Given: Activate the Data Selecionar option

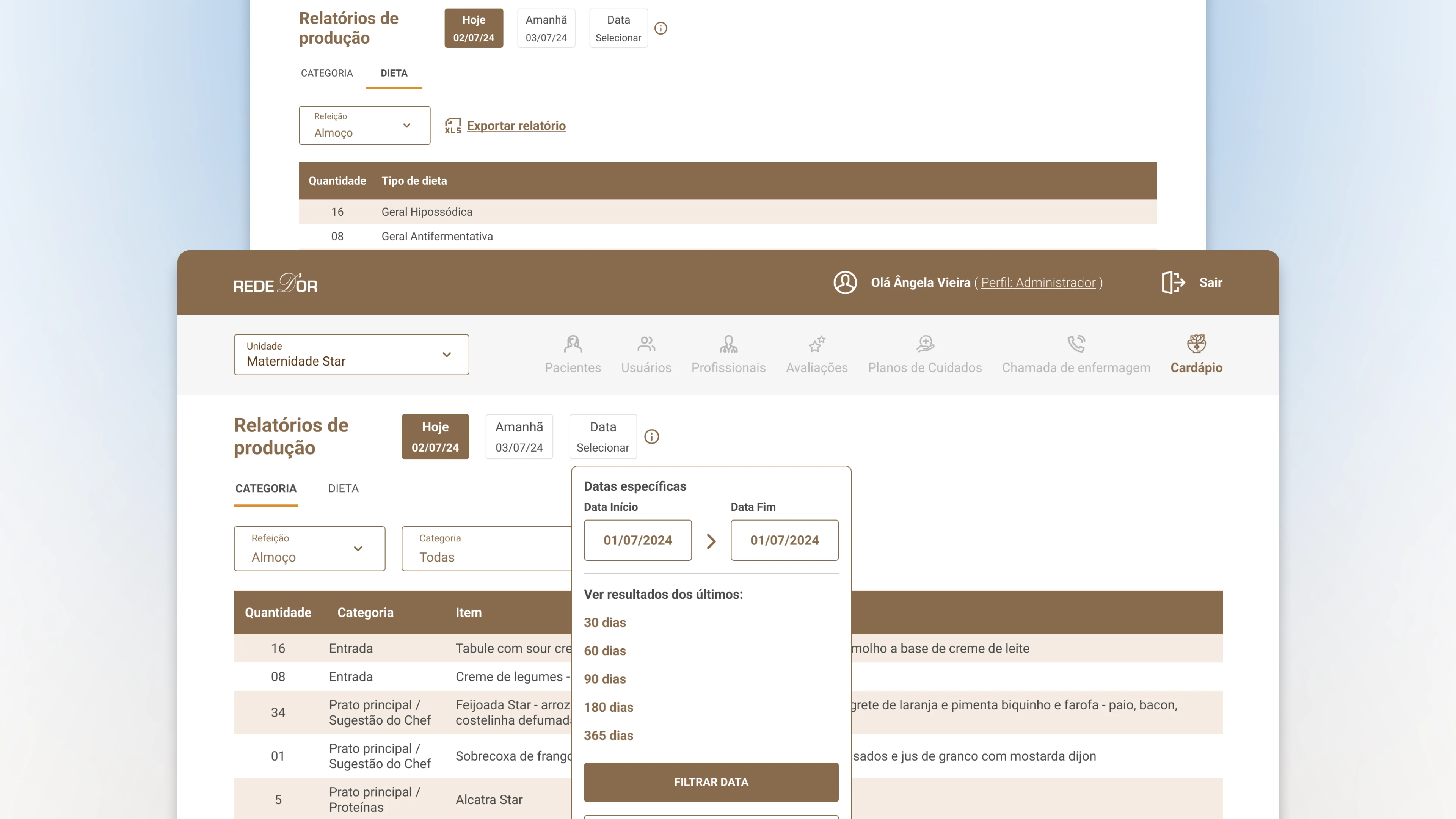Looking at the screenshot, I should 602,436.
